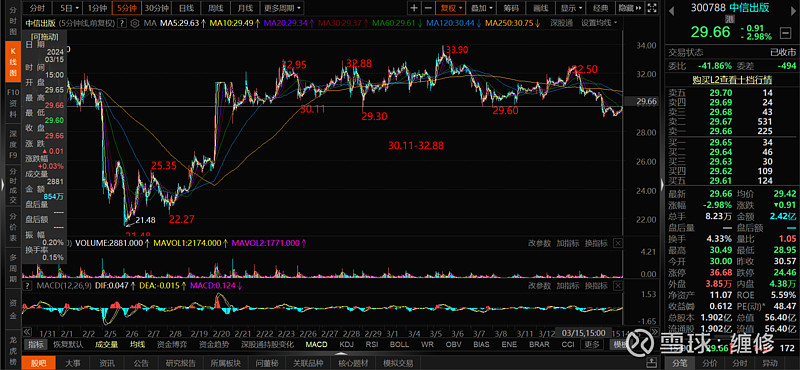This screenshot has height=370, width=800.
Task: Click the 筹码 button
Action: (511, 8)
